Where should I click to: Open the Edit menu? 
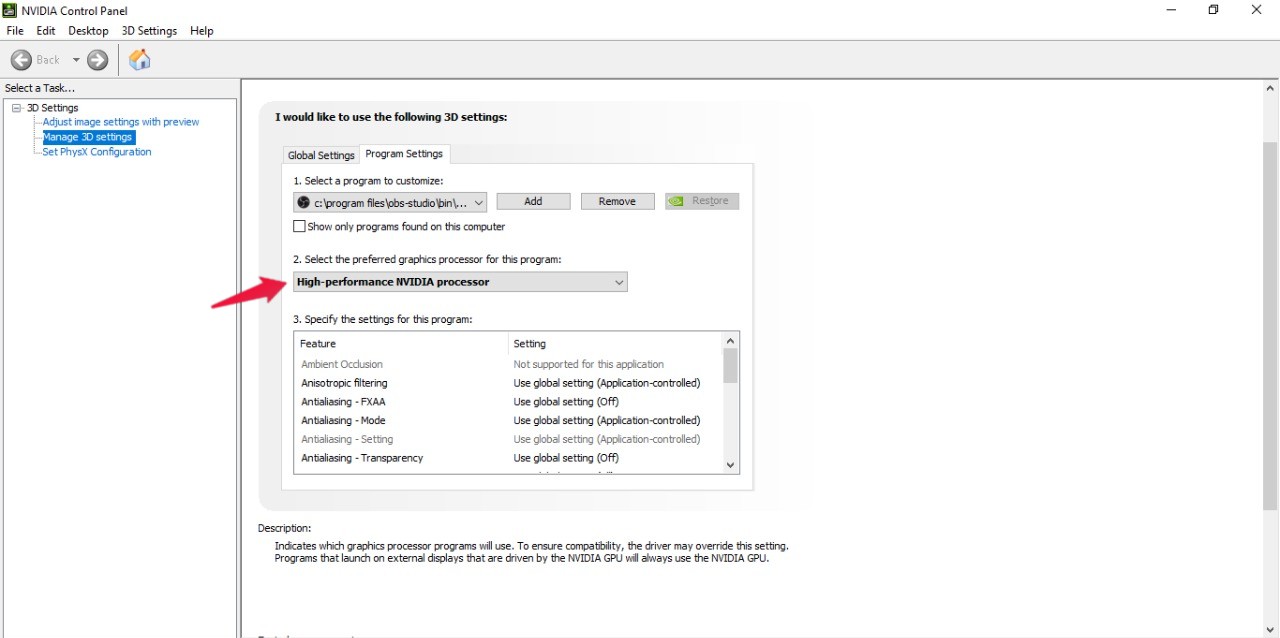point(46,31)
